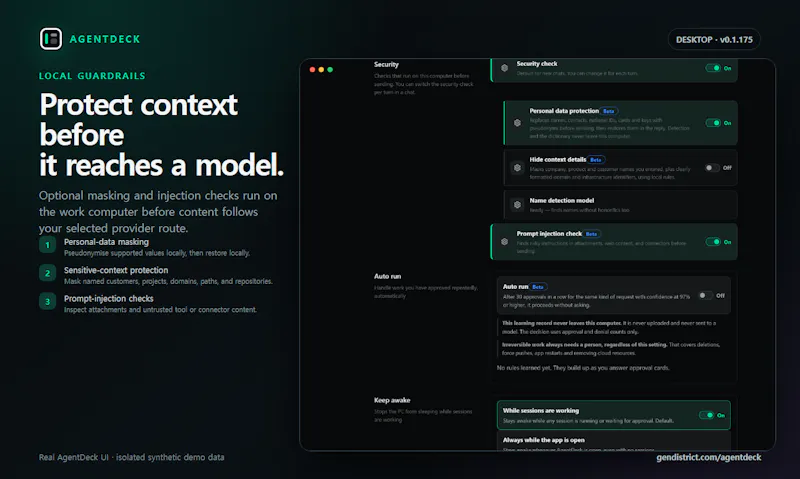
Task: Click the DESKTOP v0.1.175 version badge
Action: pyautogui.click(x=714, y=40)
